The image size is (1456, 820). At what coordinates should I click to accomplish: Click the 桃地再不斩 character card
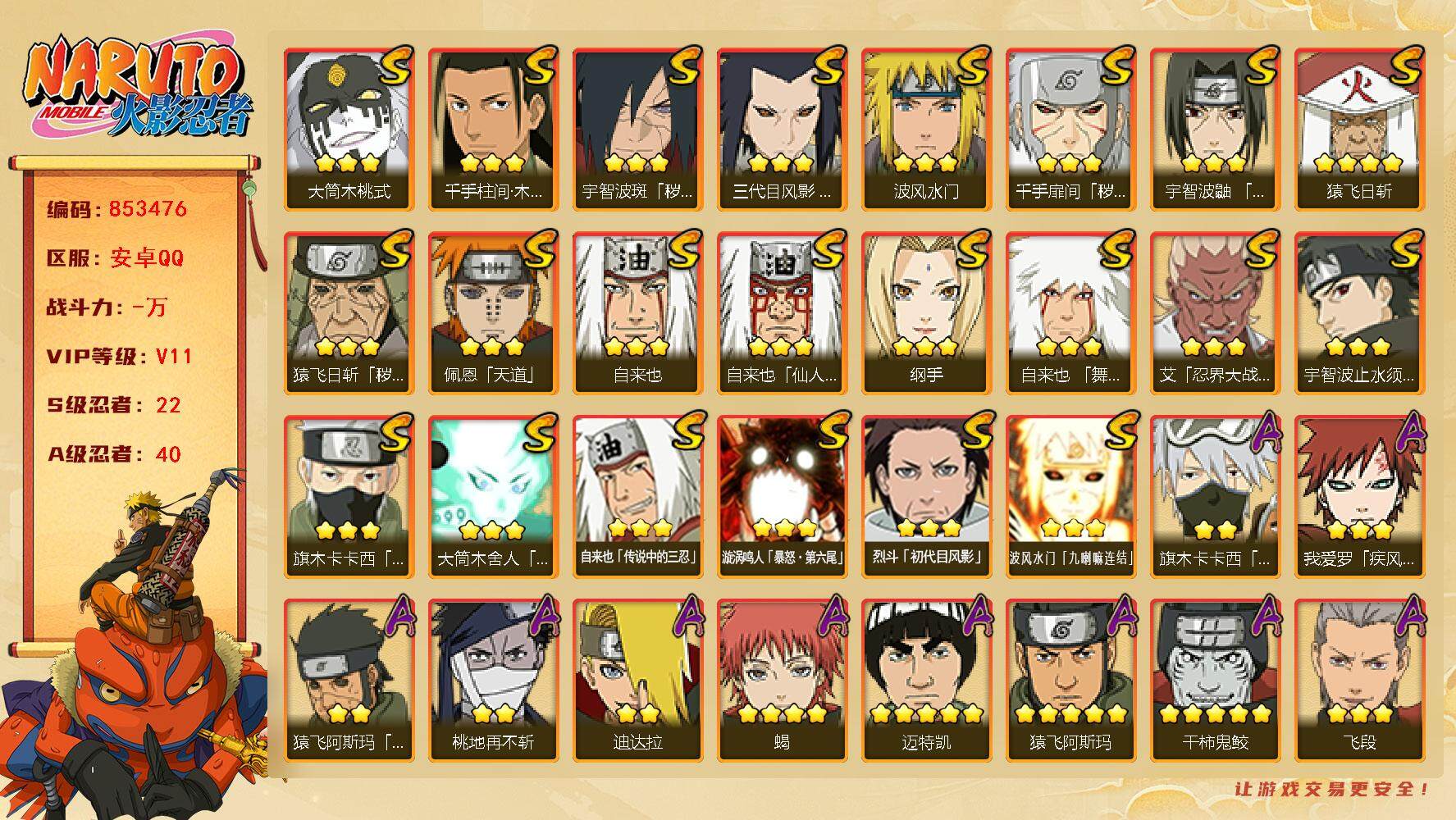pos(493,681)
